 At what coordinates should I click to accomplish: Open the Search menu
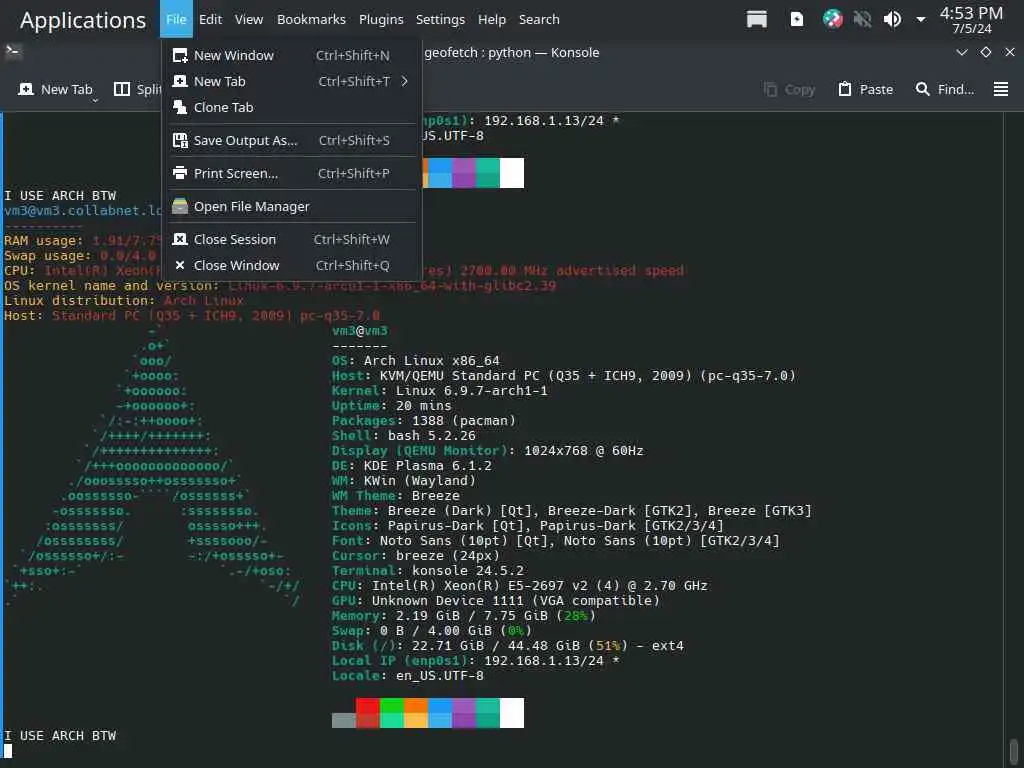point(539,20)
